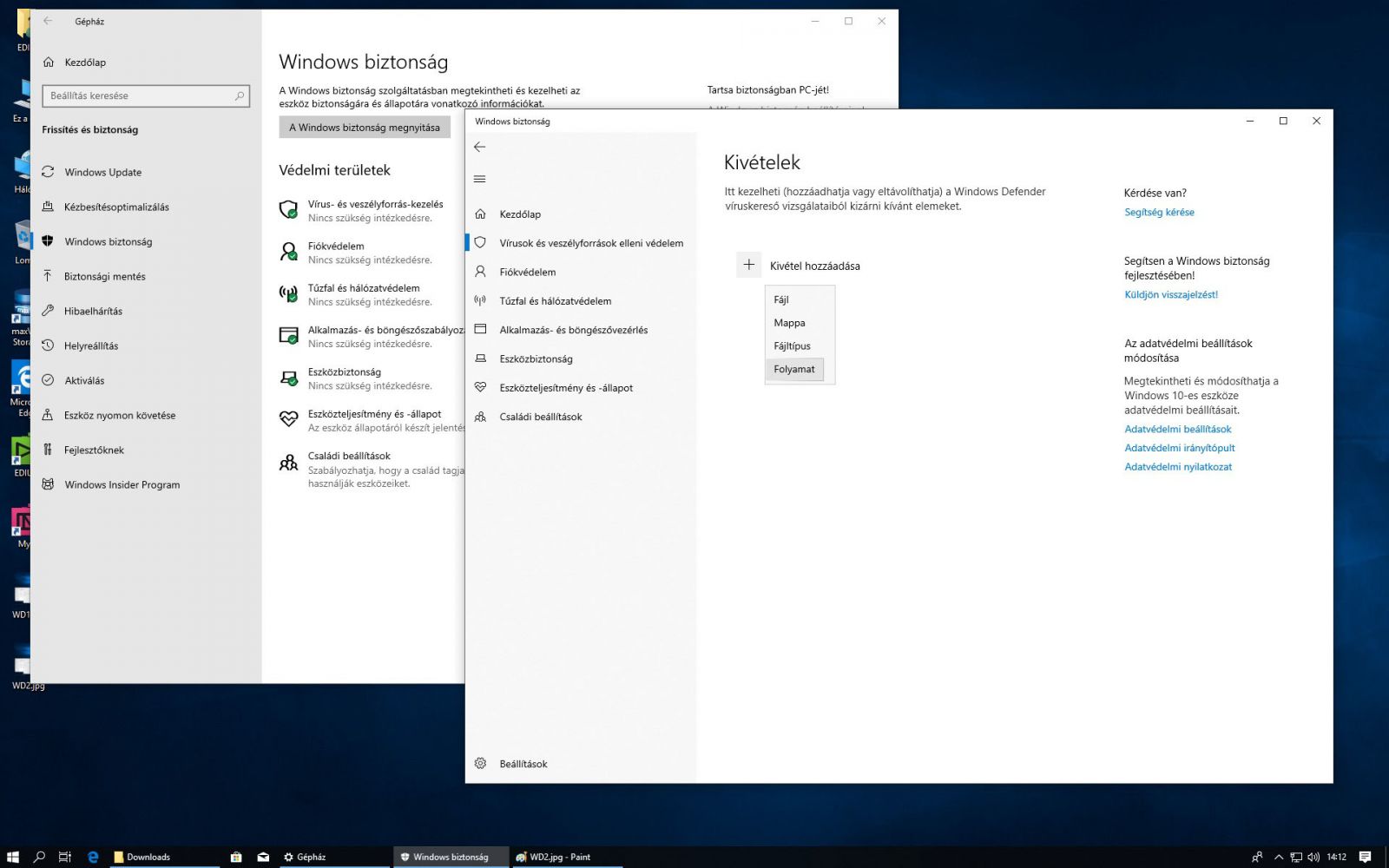This screenshot has width=1389, height=868.
Task: Click Családi beállítások icon in Gépház window
Action: click(288, 463)
